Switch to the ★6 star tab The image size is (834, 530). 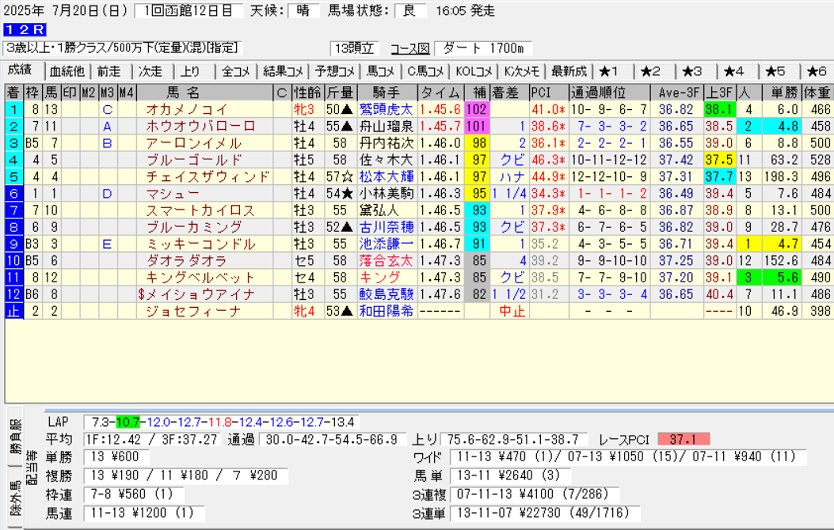click(815, 71)
